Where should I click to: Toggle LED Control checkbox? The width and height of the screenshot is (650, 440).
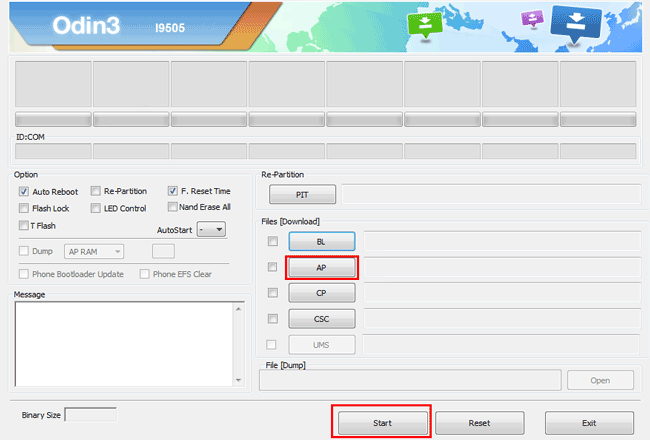tap(96, 208)
